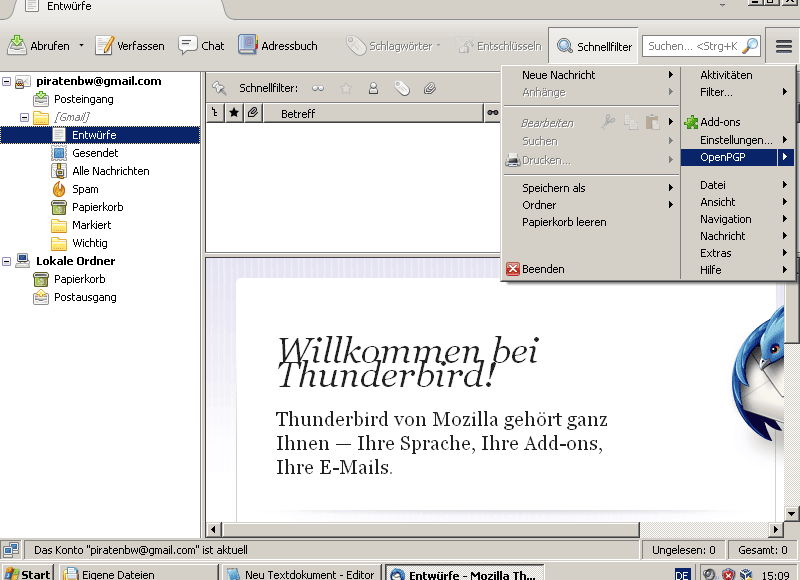Image resolution: width=800 pixels, height=580 pixels.
Task: Click the Suchen search field
Action: click(x=692, y=46)
